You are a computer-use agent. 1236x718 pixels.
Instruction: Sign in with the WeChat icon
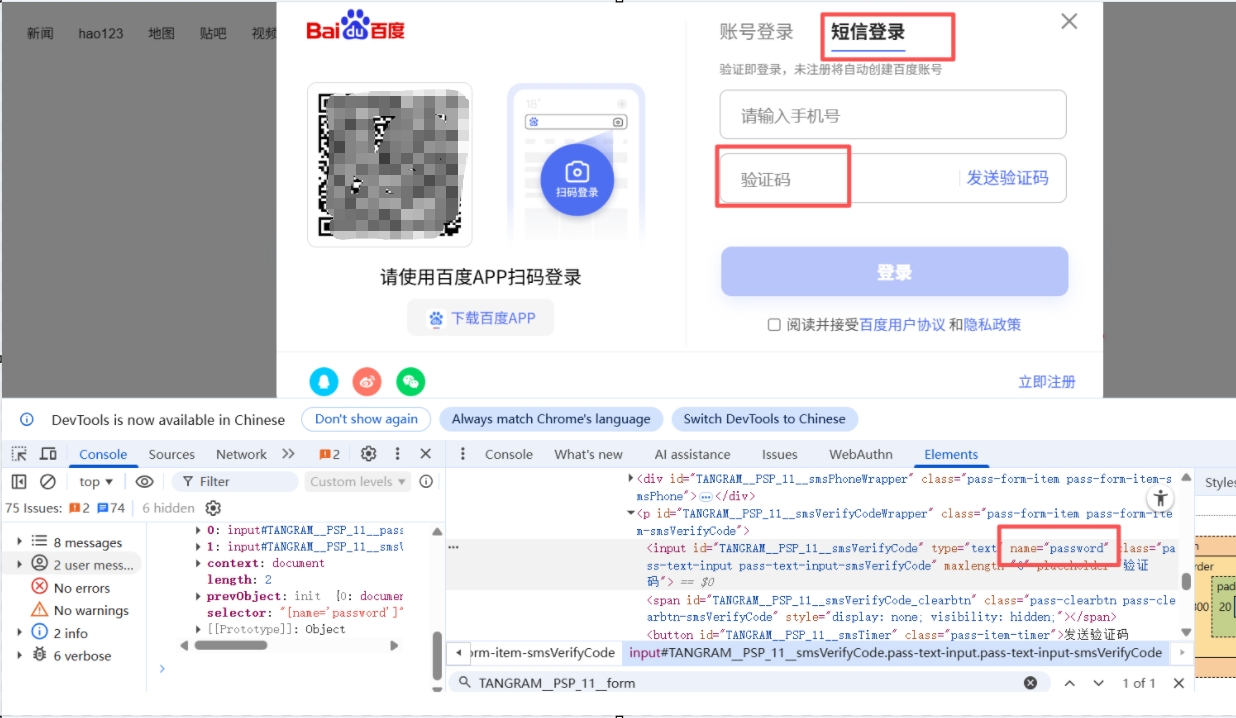(x=410, y=381)
